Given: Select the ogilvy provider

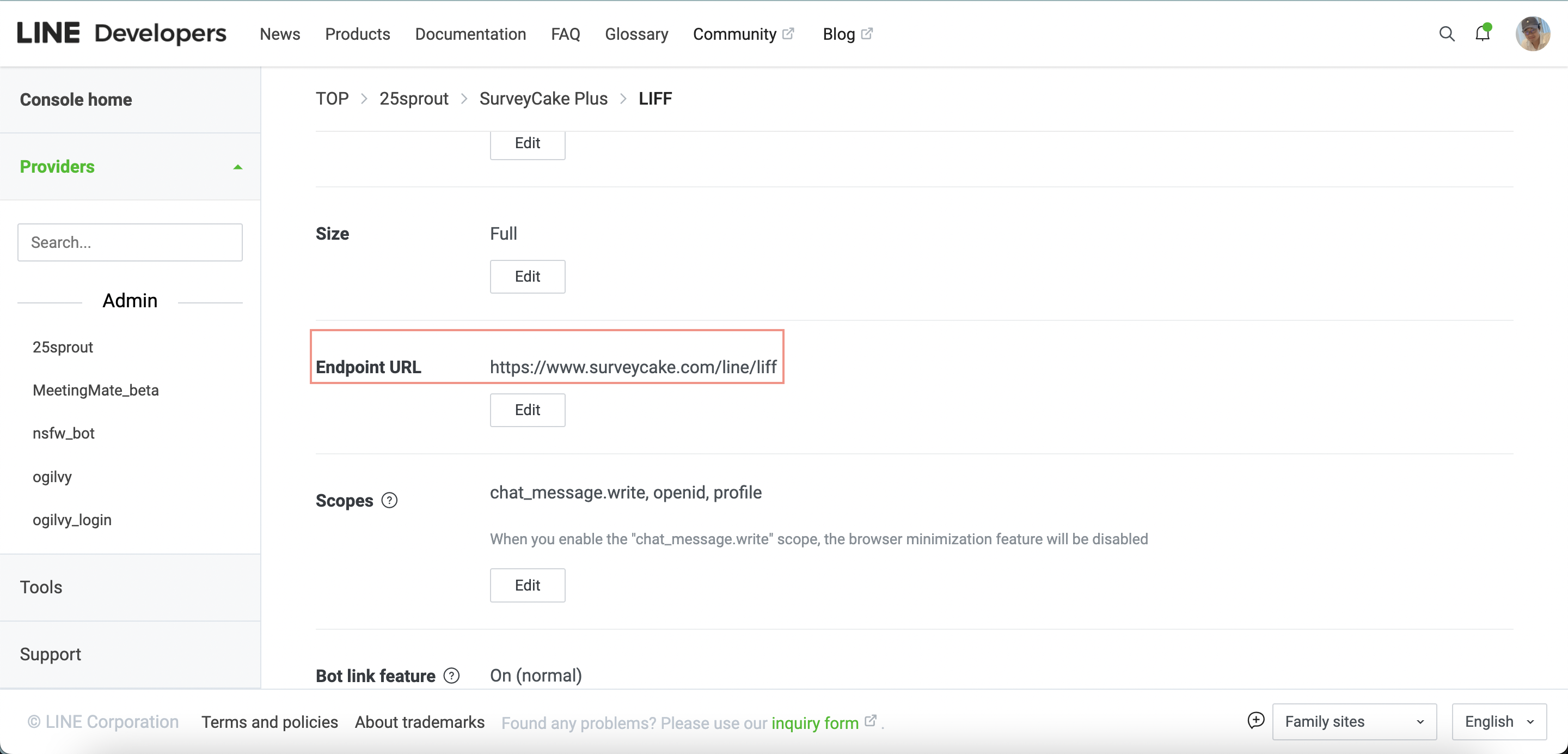Looking at the screenshot, I should pos(52,477).
